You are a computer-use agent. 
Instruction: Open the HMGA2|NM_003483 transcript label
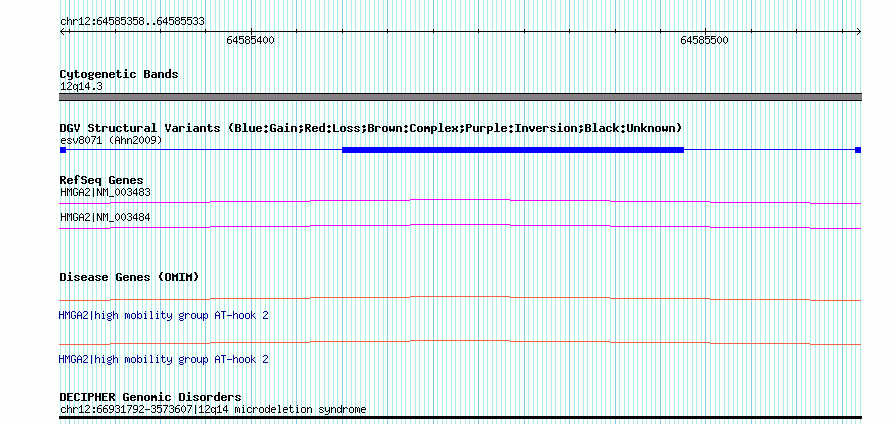106,192
